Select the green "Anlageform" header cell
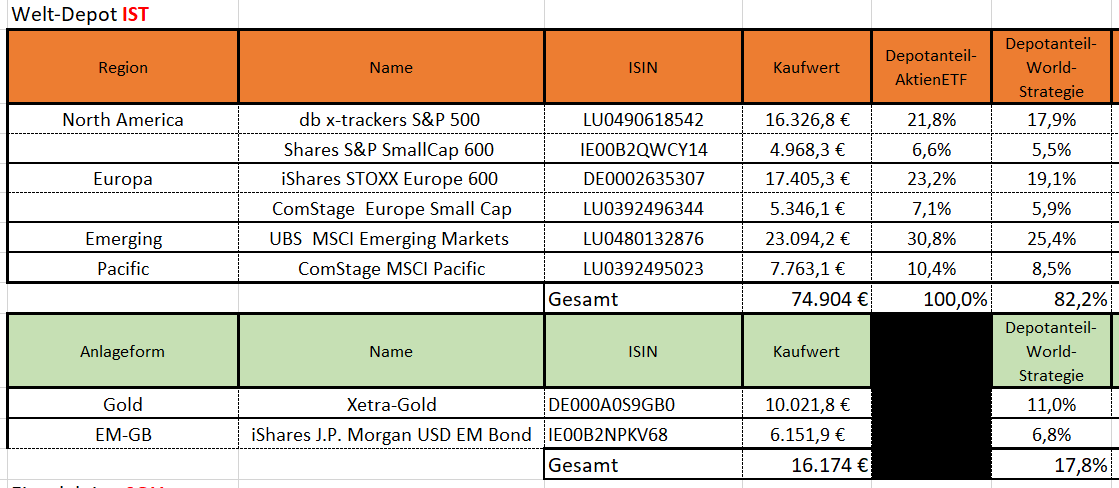 point(123,352)
